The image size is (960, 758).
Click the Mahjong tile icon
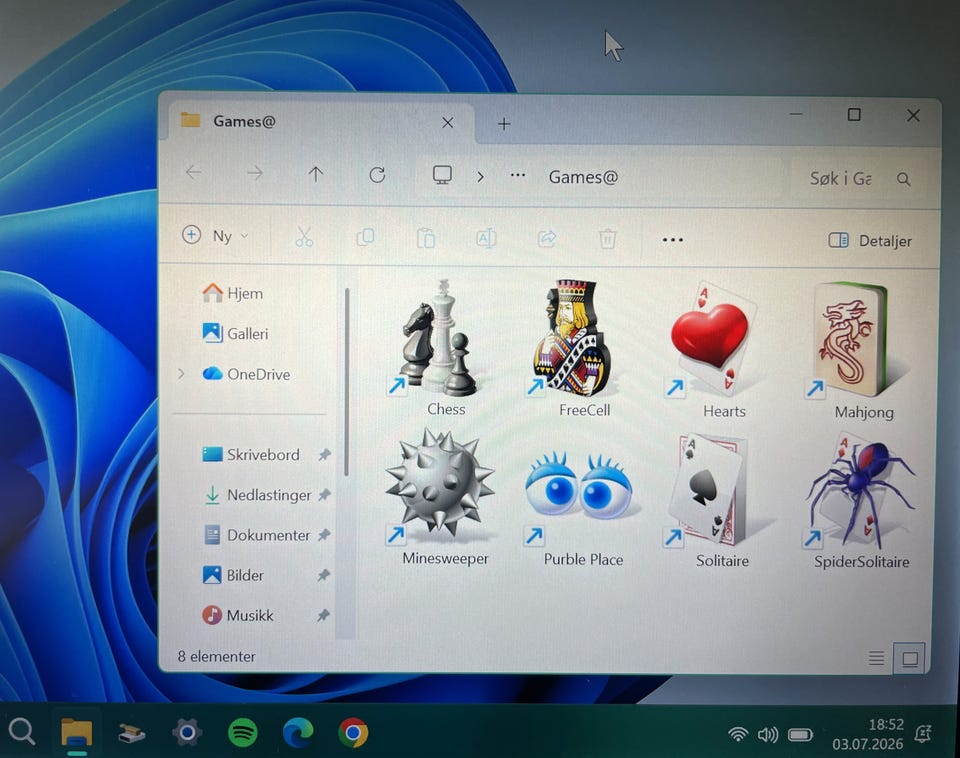click(853, 340)
